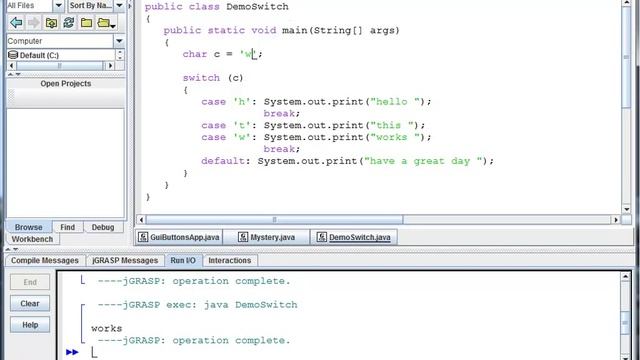
Task: Open the All Files filter dropdown
Action: click(x=58, y=6)
